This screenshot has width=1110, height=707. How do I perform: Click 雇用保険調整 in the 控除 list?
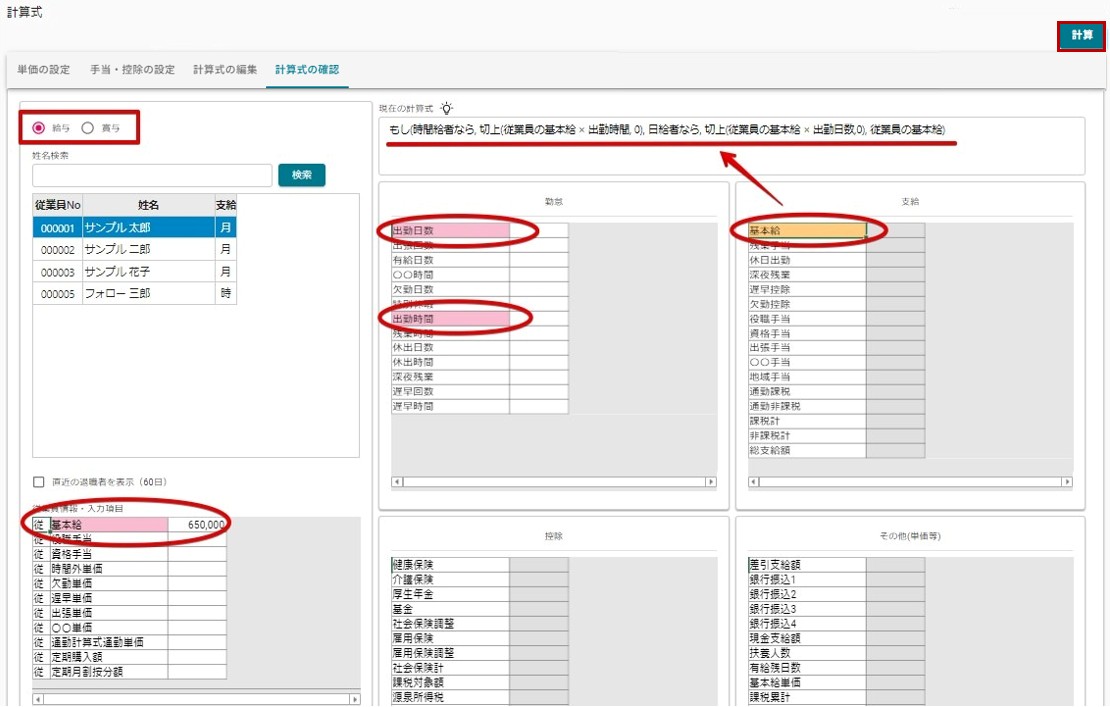(x=450, y=653)
